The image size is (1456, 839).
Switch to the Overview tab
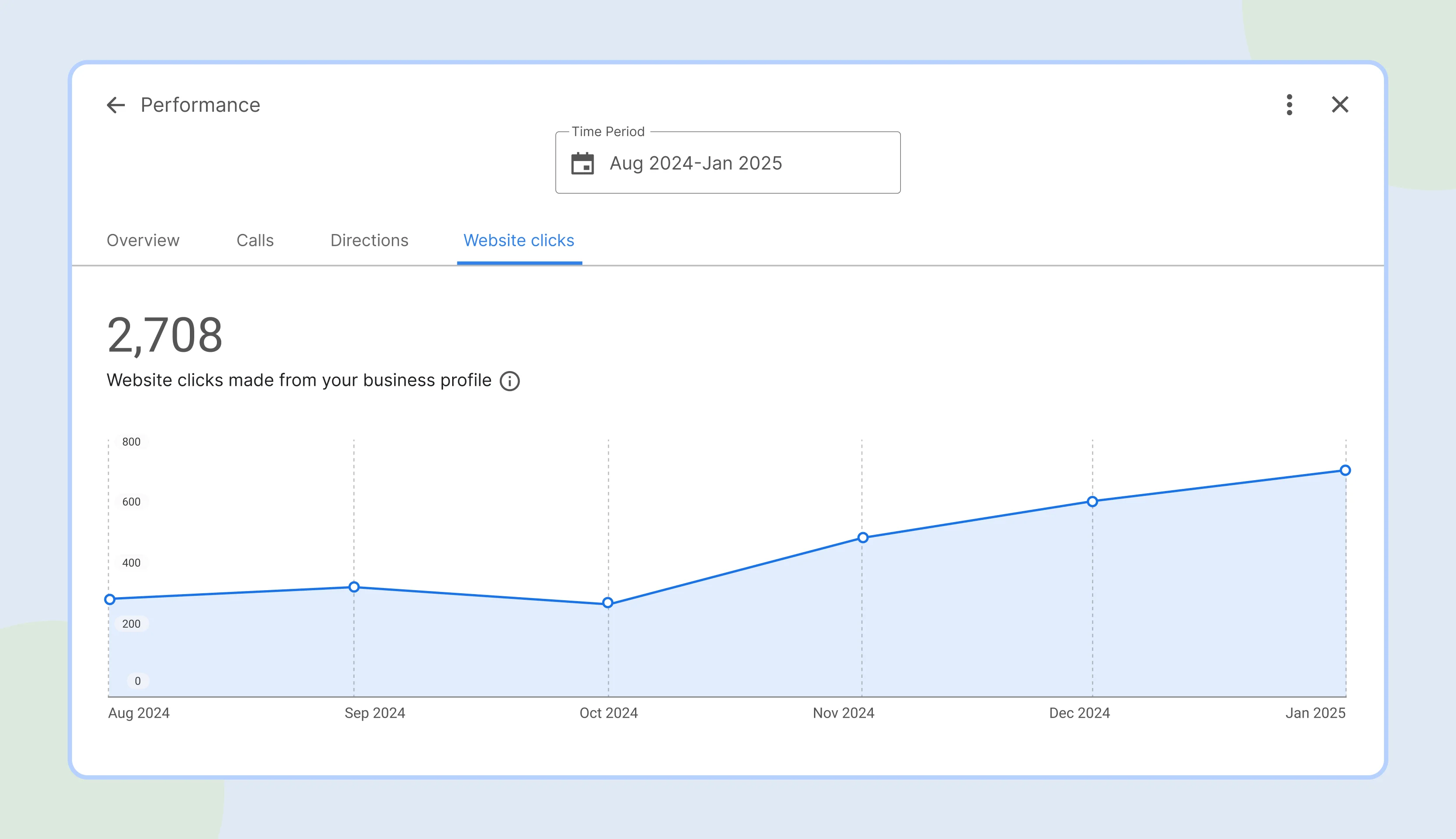tap(143, 240)
